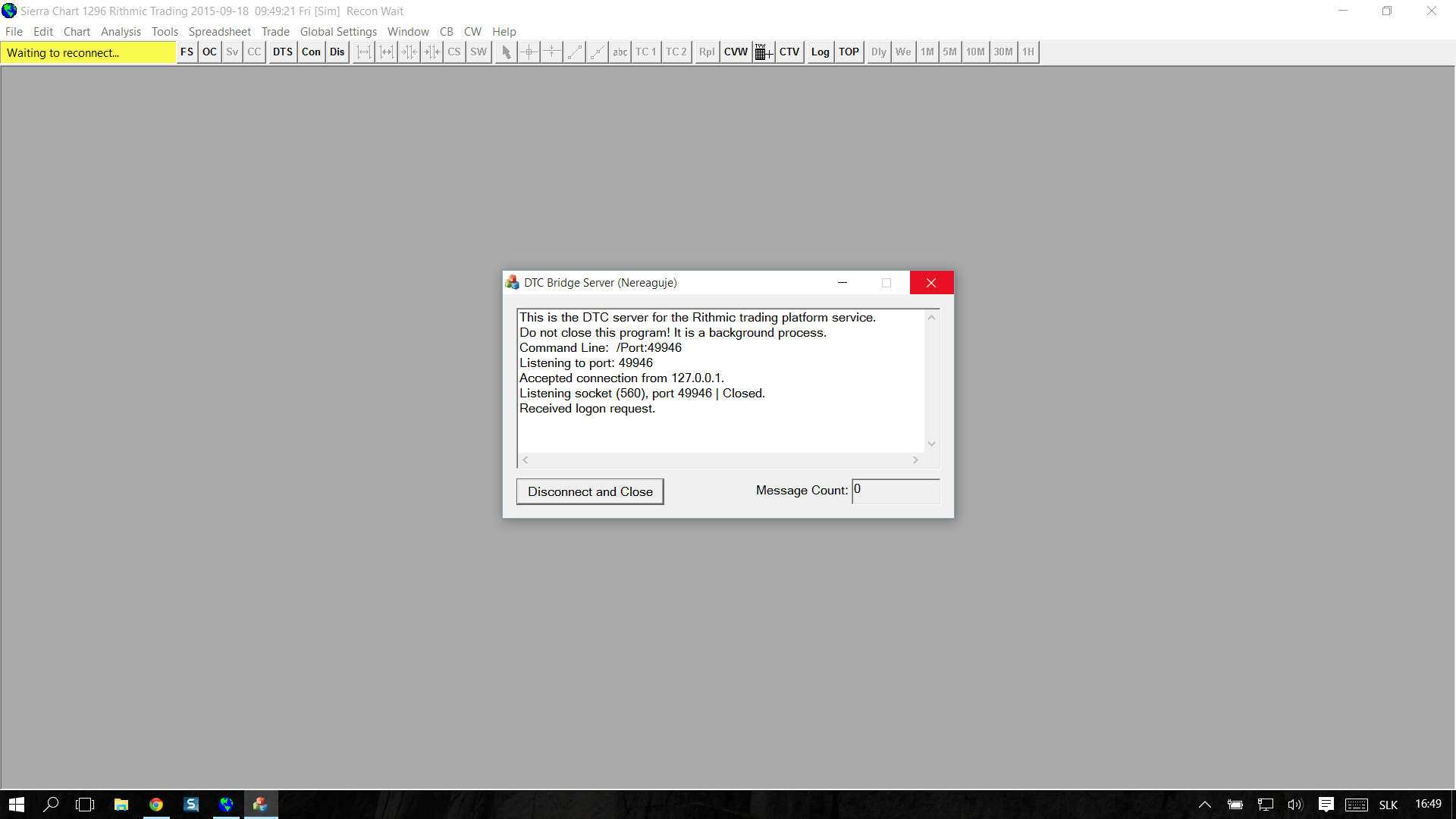Select the pointer tool in toolbar

click(x=506, y=52)
